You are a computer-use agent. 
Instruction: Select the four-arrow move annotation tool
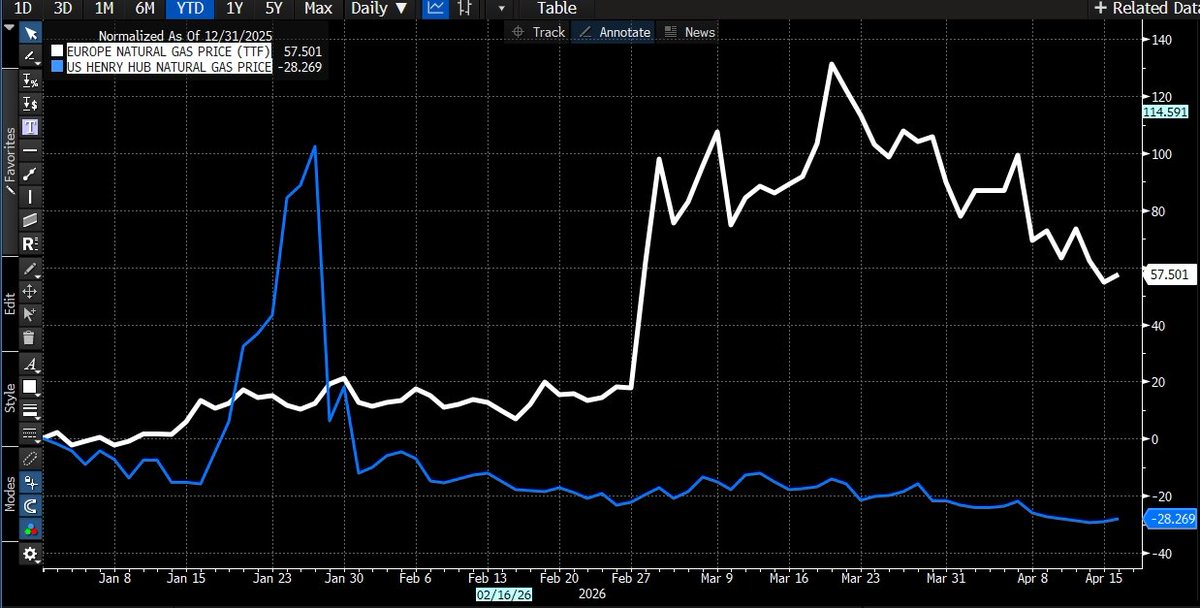pyautogui.click(x=30, y=292)
